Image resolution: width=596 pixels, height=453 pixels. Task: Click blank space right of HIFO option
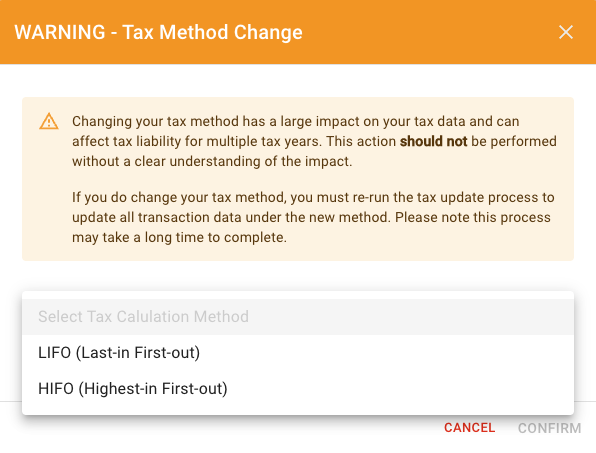tap(399, 389)
